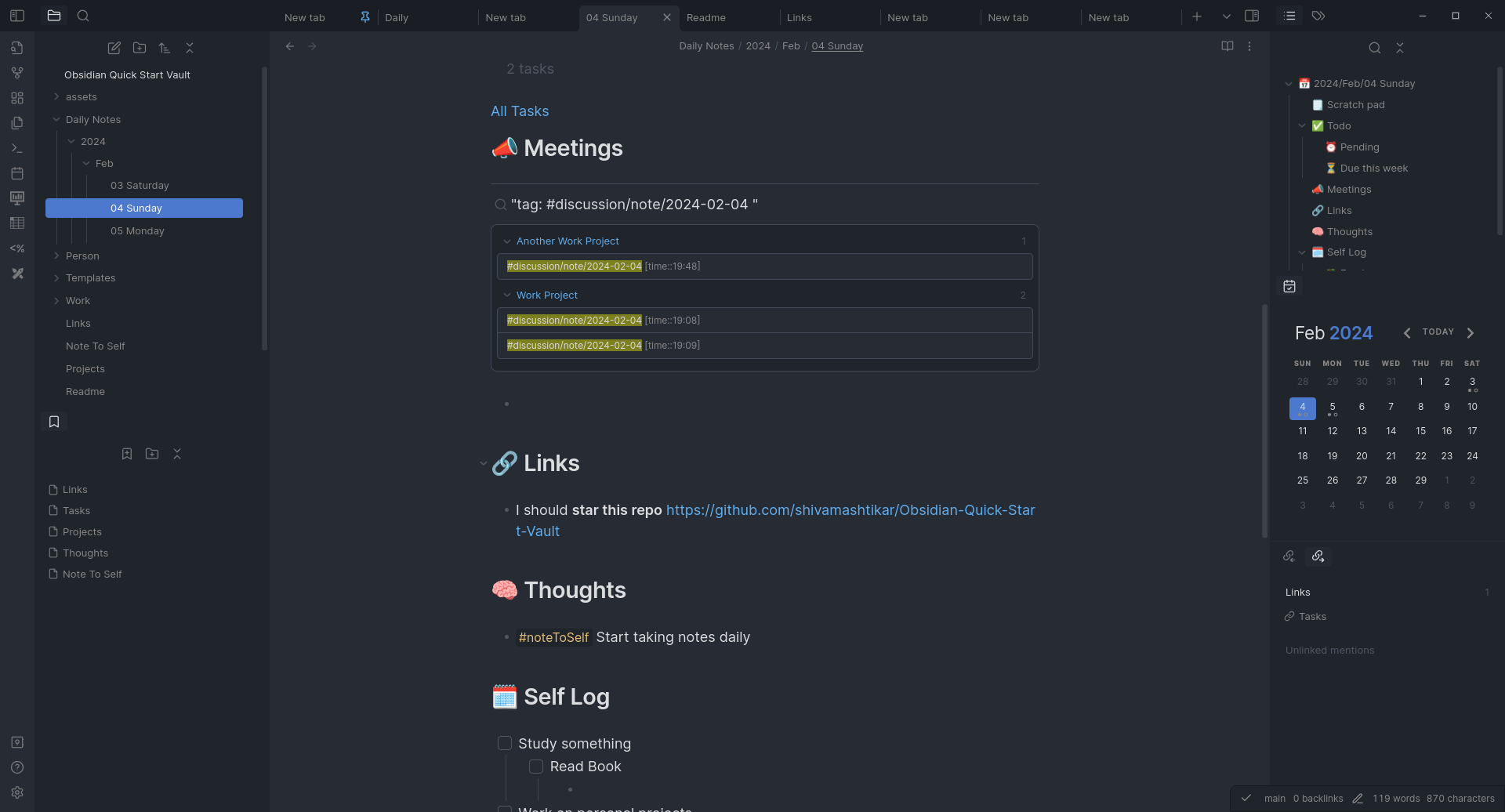Collapse the 2024 folder
This screenshot has width=1505, height=812.
71,142
